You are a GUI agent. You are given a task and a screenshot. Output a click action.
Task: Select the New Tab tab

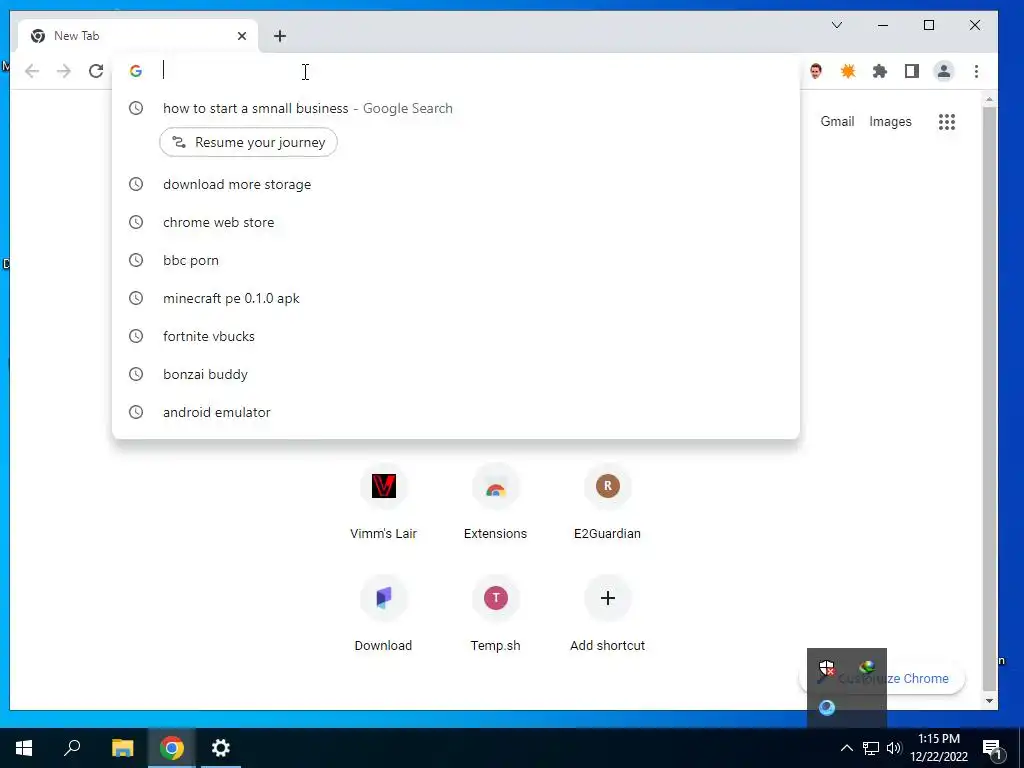pos(137,36)
